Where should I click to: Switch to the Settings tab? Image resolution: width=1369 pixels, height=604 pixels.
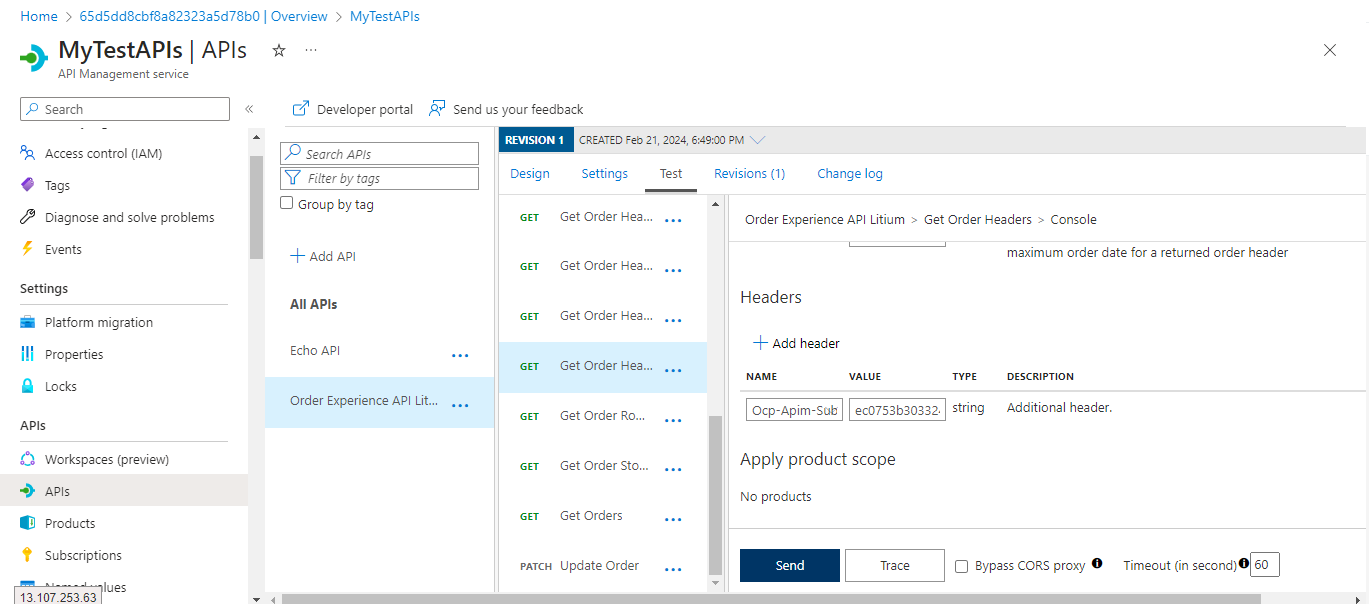coord(605,173)
